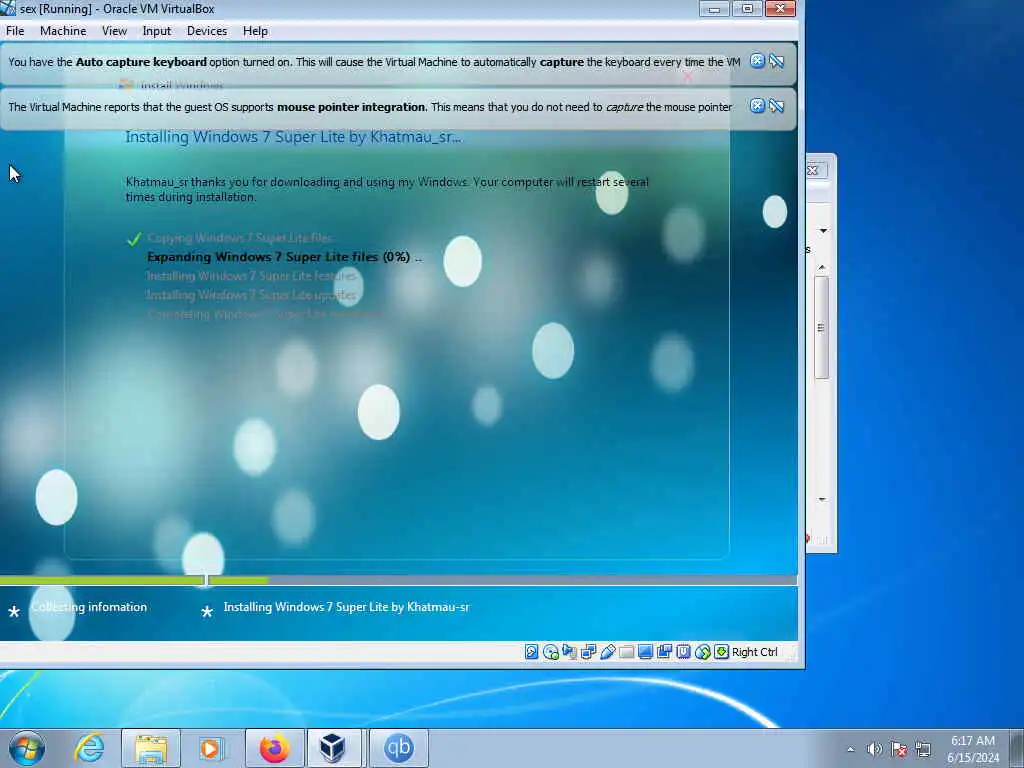Minimize the VirtualBox VM window
Screen dimensions: 1024x768
(714, 8)
